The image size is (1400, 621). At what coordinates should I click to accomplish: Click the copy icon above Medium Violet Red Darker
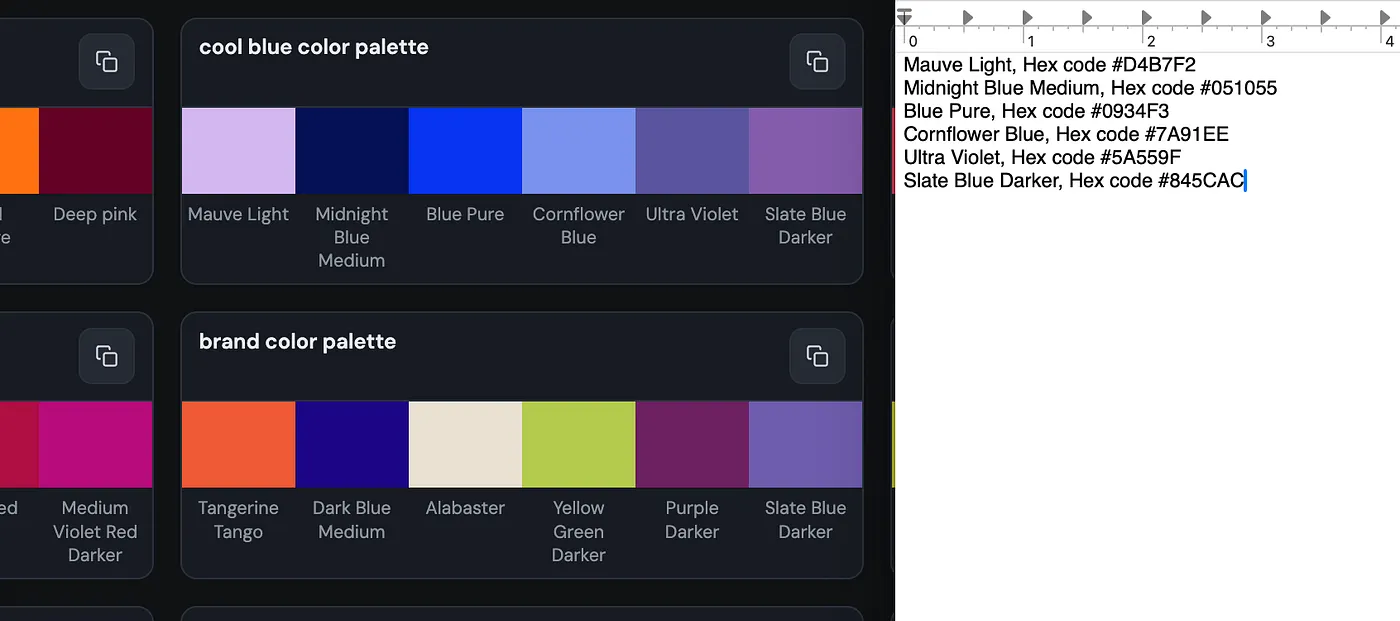(107, 356)
